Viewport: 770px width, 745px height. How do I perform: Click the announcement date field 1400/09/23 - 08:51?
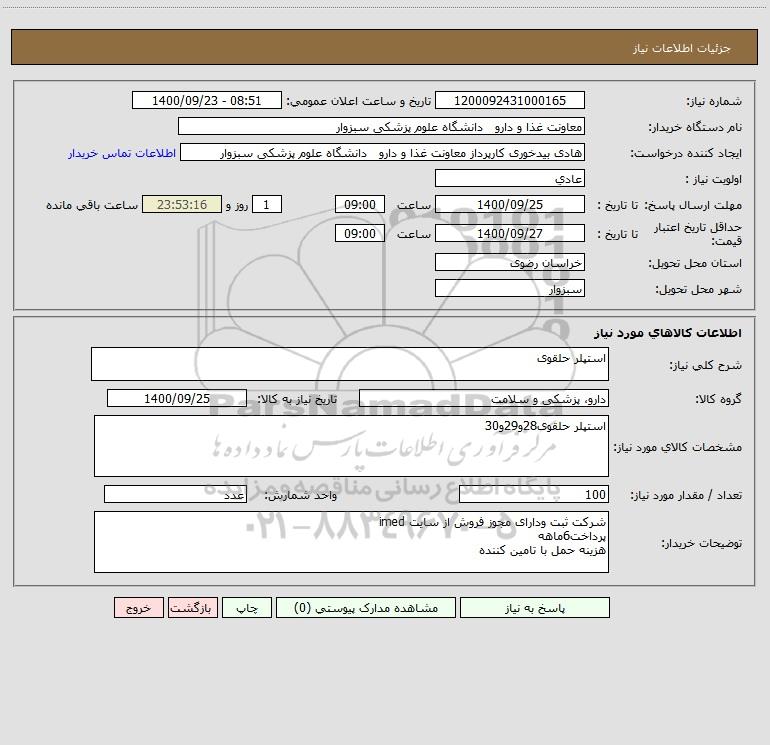point(207,101)
